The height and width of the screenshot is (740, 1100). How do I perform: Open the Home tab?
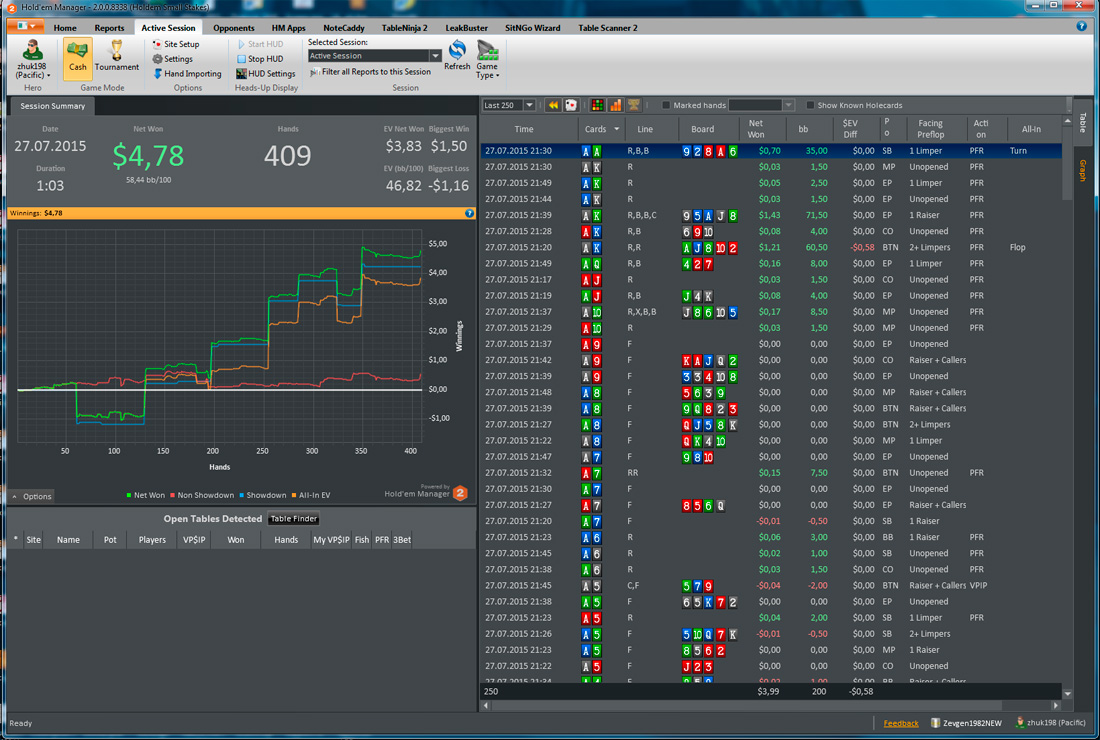click(x=65, y=28)
